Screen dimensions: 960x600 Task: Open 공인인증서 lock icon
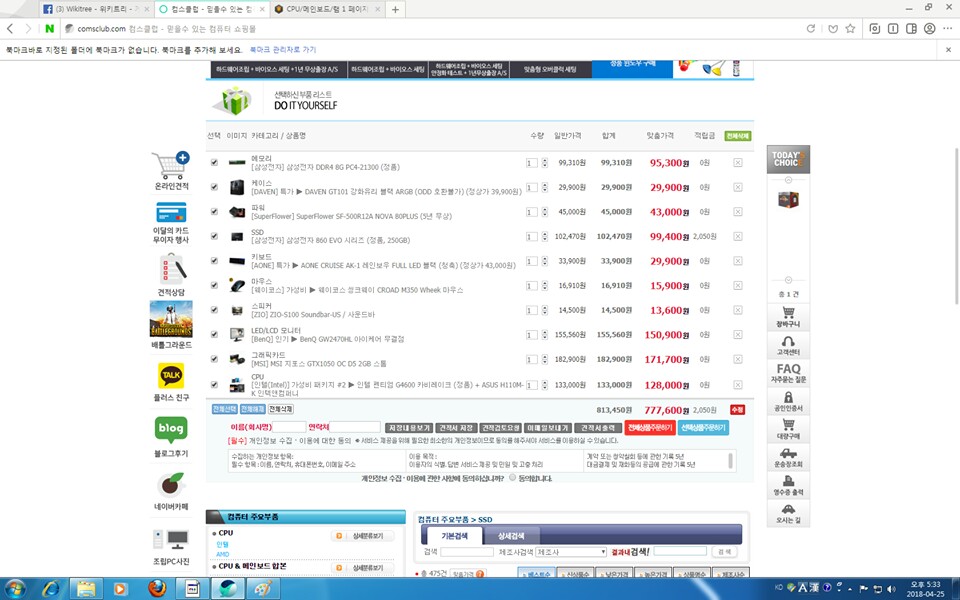tap(789, 402)
